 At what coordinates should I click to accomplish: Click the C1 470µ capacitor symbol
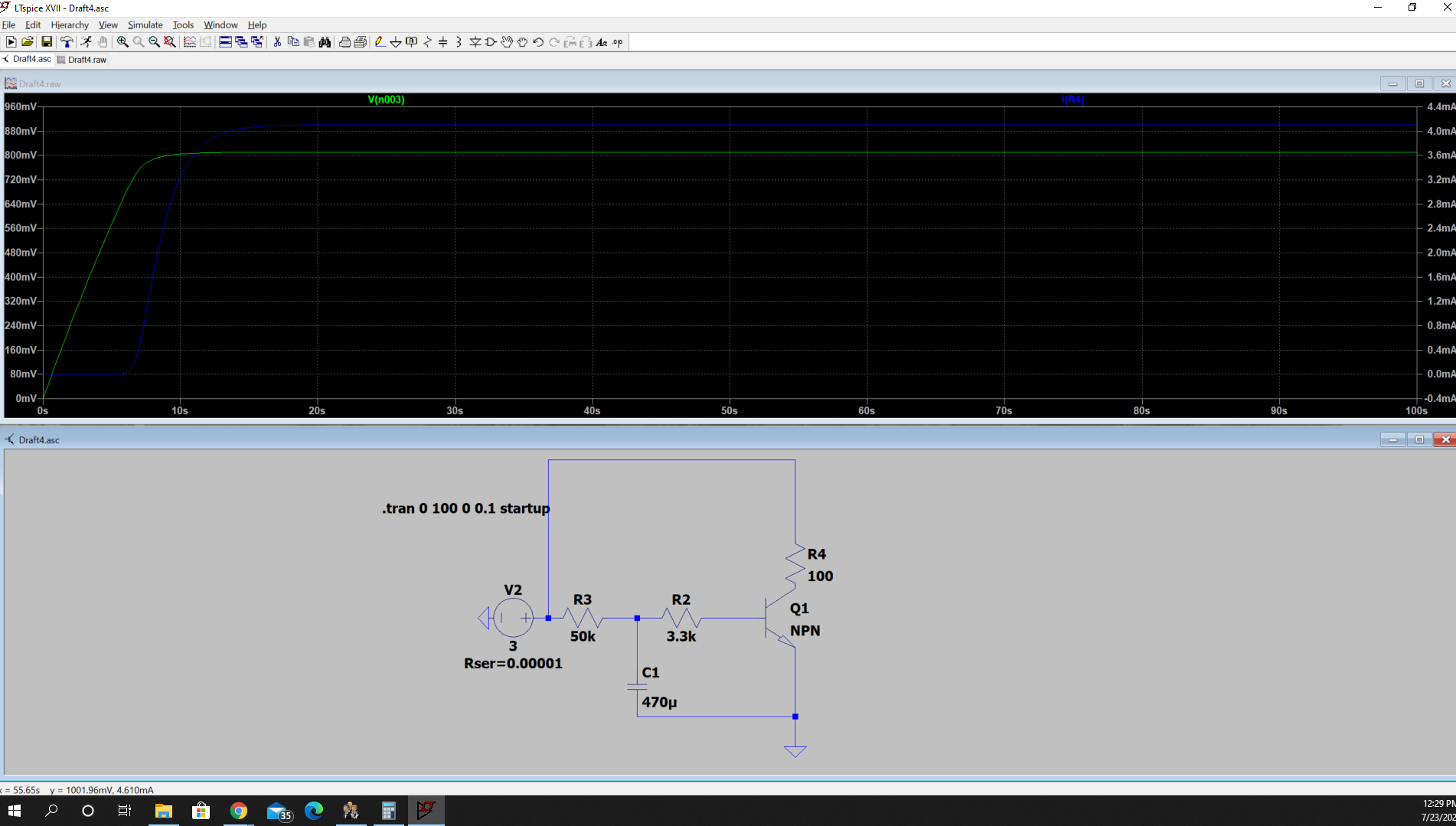tap(637, 687)
